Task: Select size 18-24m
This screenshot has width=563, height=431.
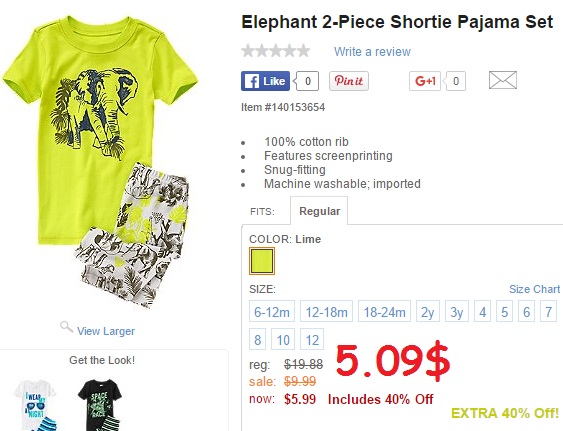Action: point(385,311)
